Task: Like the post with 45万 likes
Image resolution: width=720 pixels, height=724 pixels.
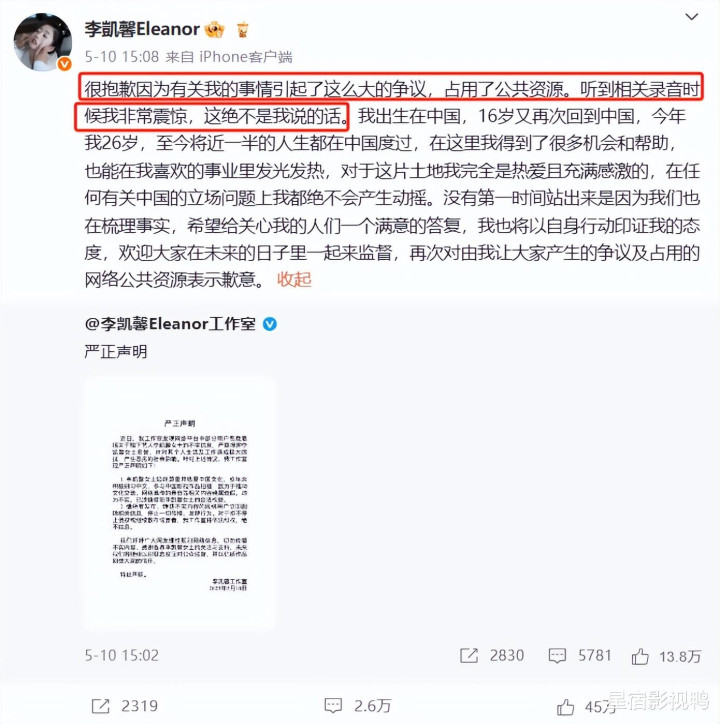Action: pyautogui.click(x=587, y=706)
